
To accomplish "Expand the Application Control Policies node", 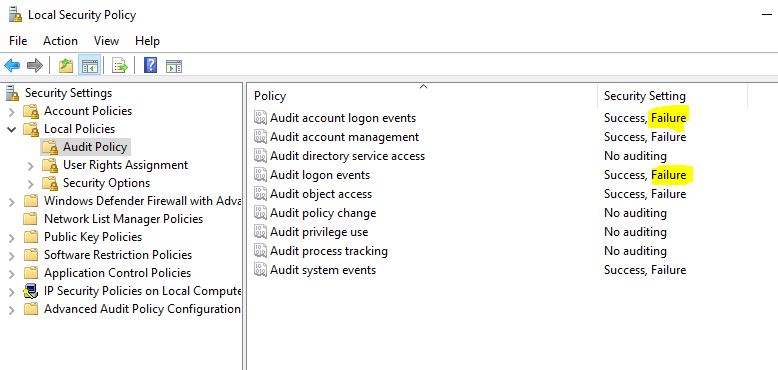I will [x=11, y=273].
